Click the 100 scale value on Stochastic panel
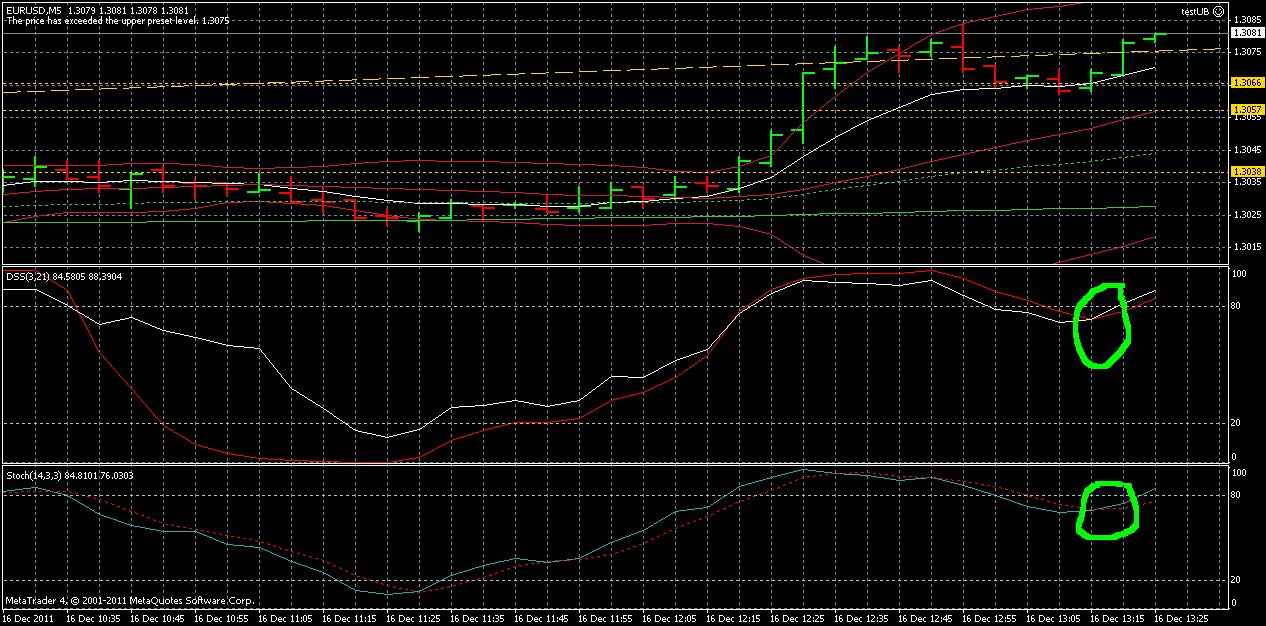 [1237, 470]
